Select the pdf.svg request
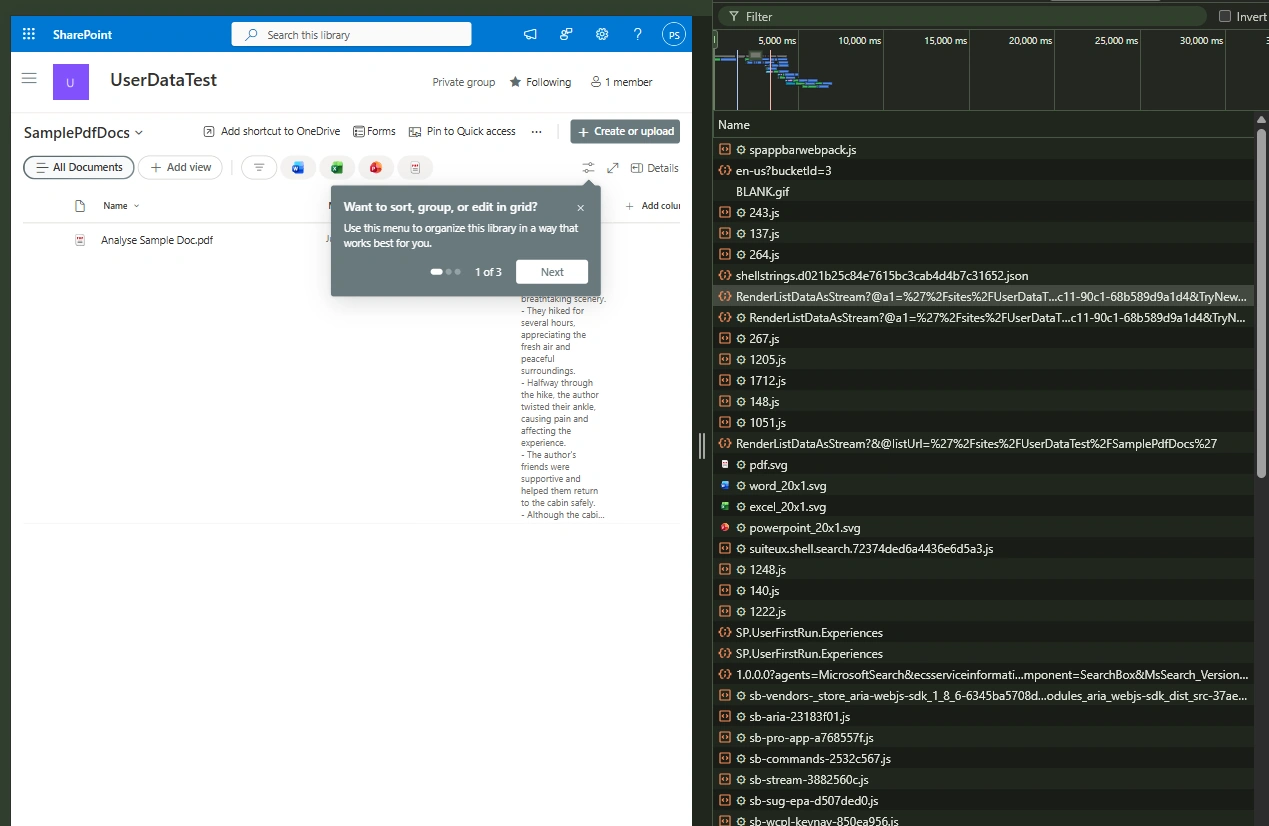The image size is (1269, 826). [984, 464]
